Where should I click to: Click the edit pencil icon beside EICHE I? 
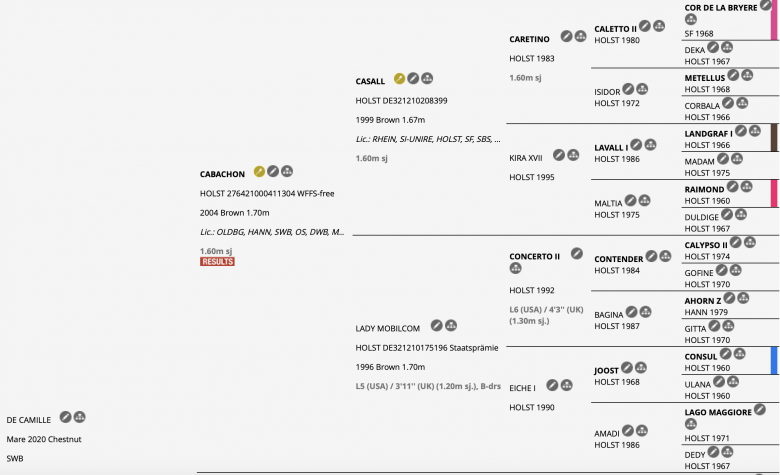(x=552, y=385)
